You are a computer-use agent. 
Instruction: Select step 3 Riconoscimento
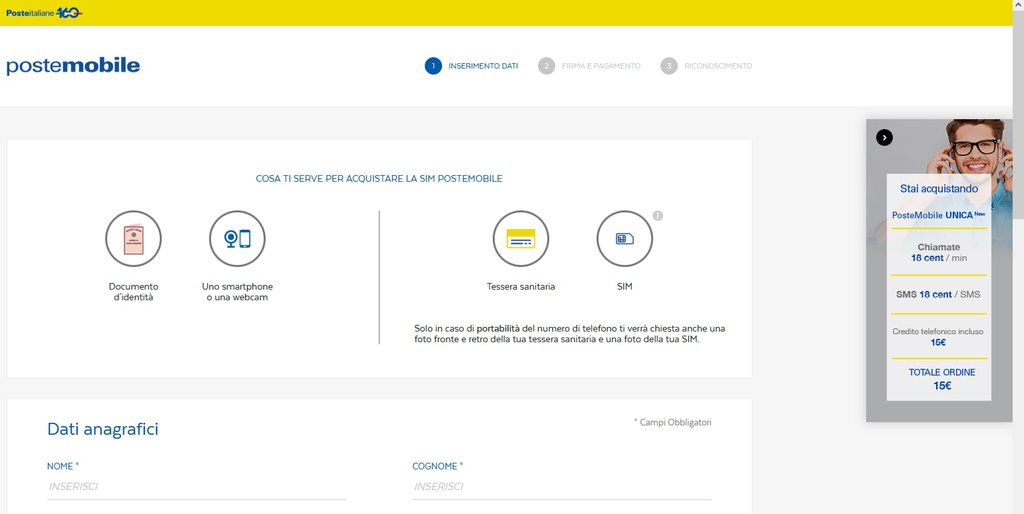click(706, 66)
